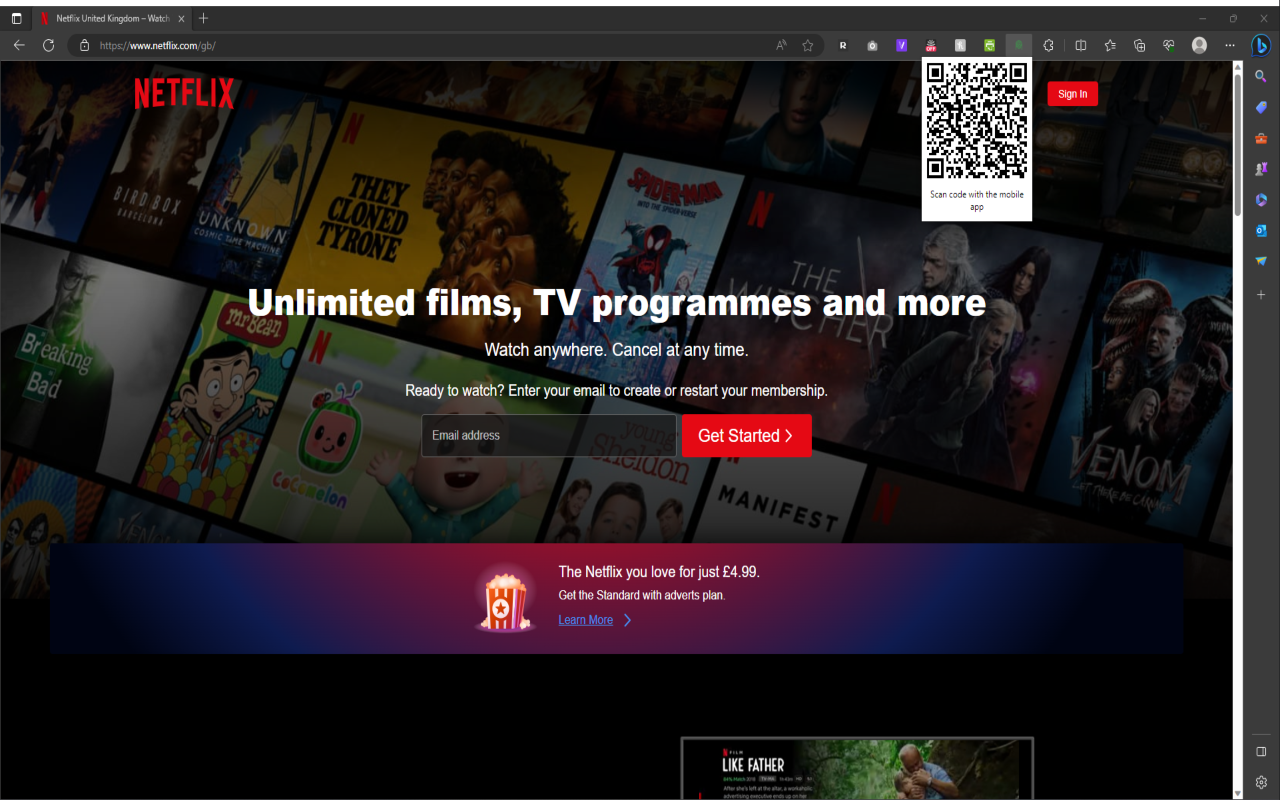Open the Read aloud tool
Viewport: 1280px width, 800px height.
[x=782, y=45]
